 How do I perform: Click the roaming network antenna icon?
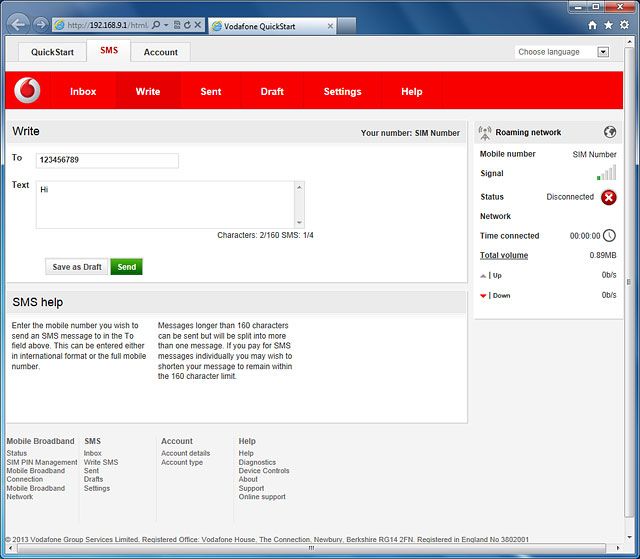coord(485,132)
